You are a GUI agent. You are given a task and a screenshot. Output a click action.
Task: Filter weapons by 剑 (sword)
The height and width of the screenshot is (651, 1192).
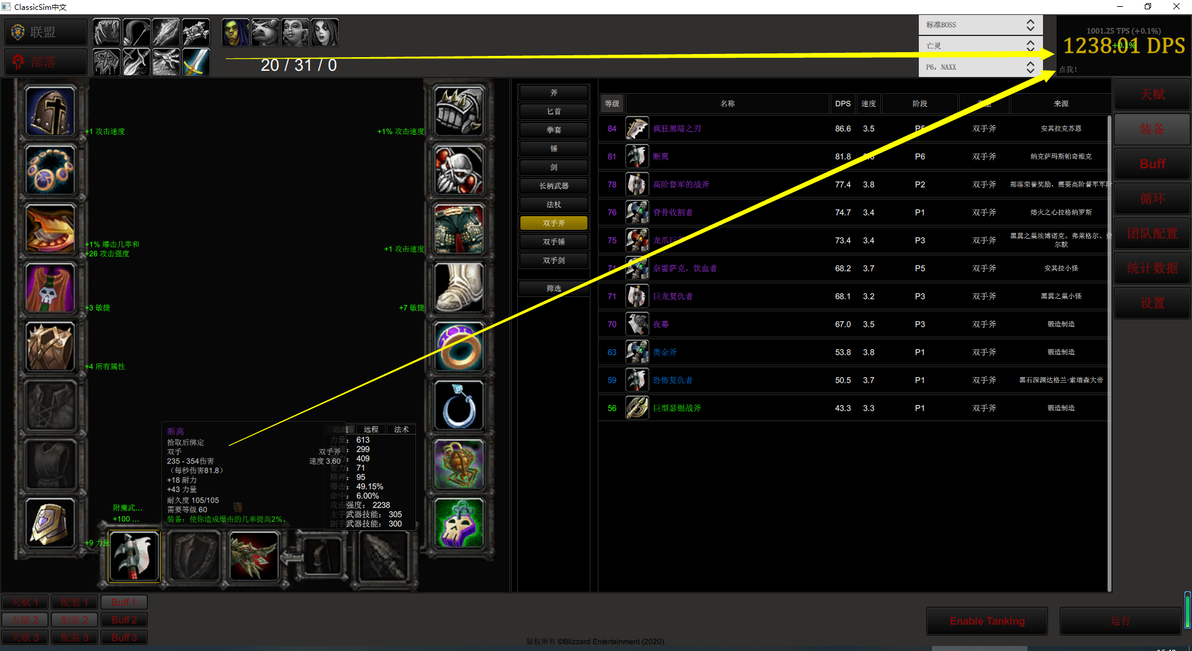(553, 167)
